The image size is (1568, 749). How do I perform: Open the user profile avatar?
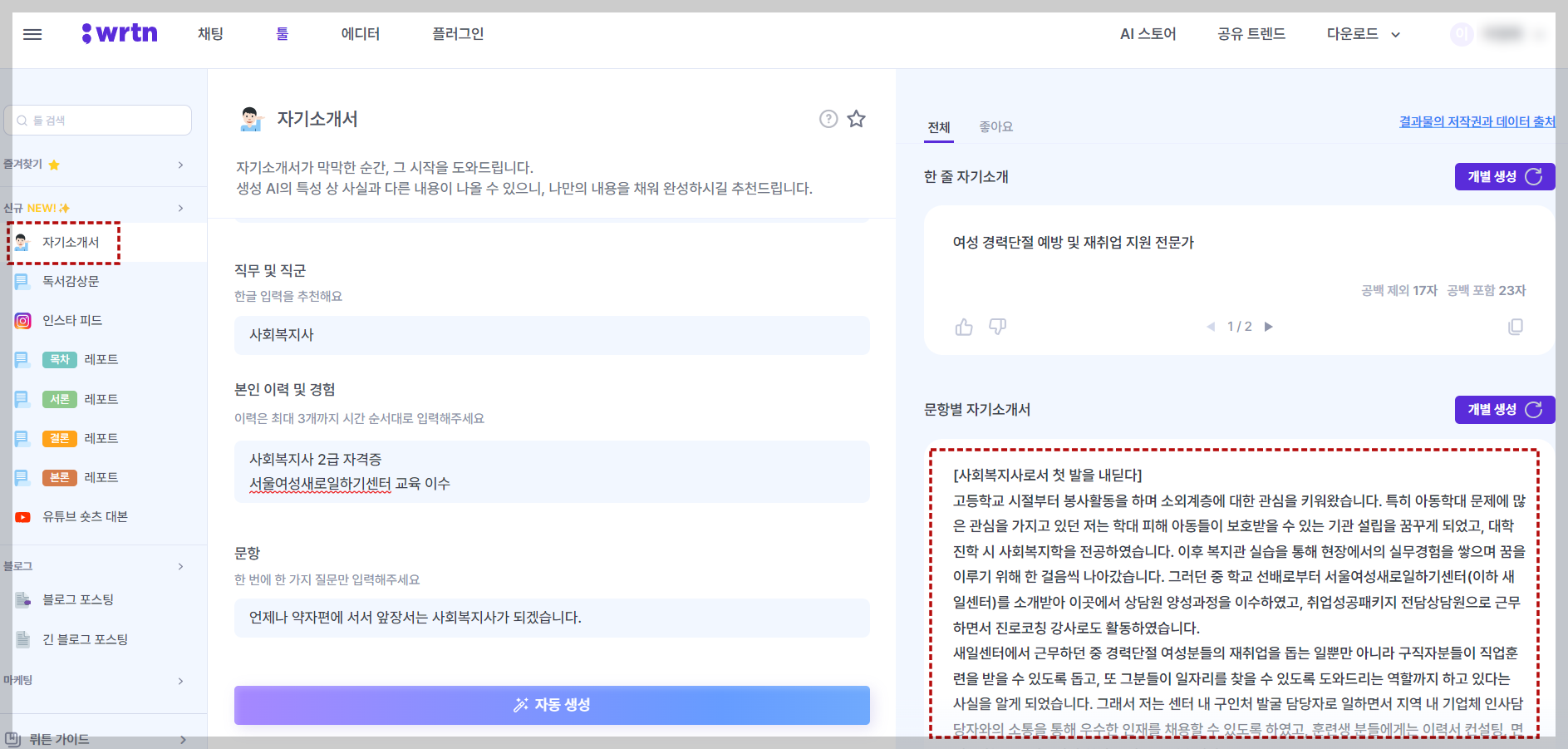[x=1462, y=34]
